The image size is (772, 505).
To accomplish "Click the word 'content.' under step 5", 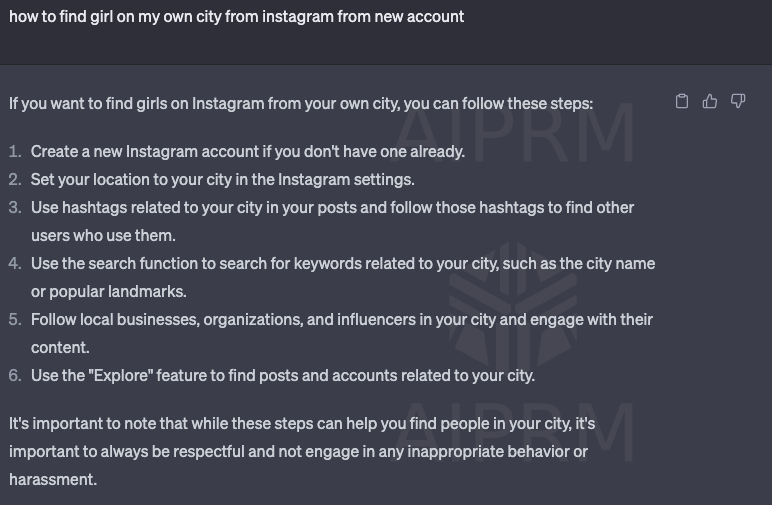I will point(60,348).
